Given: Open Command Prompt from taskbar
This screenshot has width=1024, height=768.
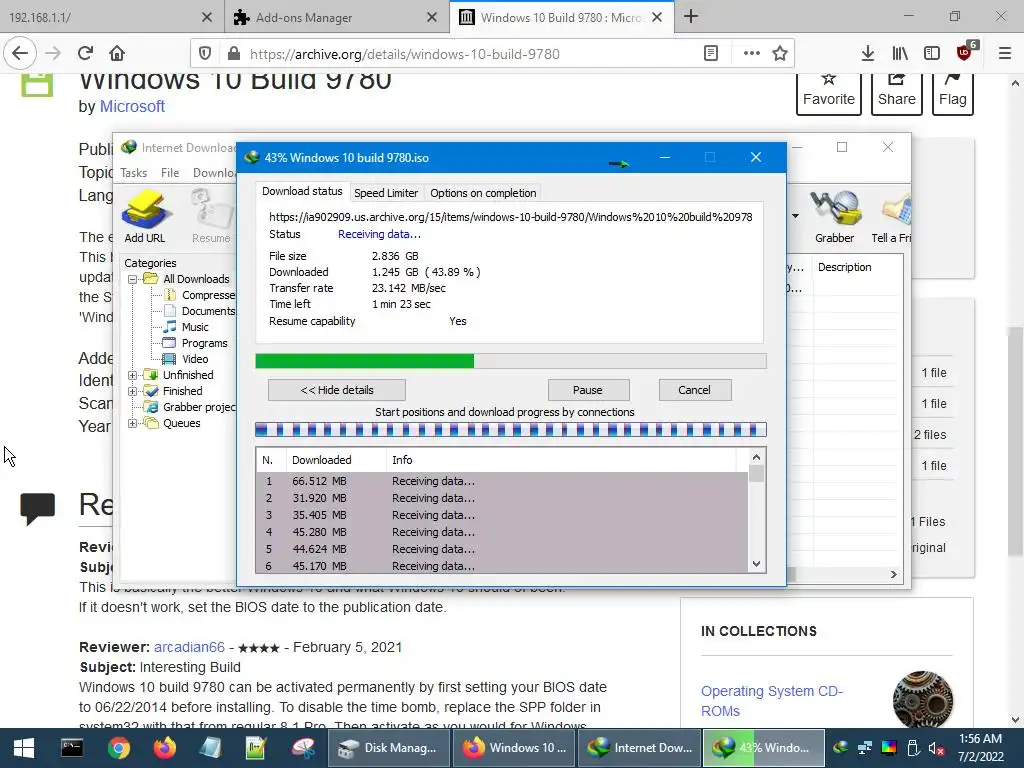Looking at the screenshot, I should click(72, 748).
